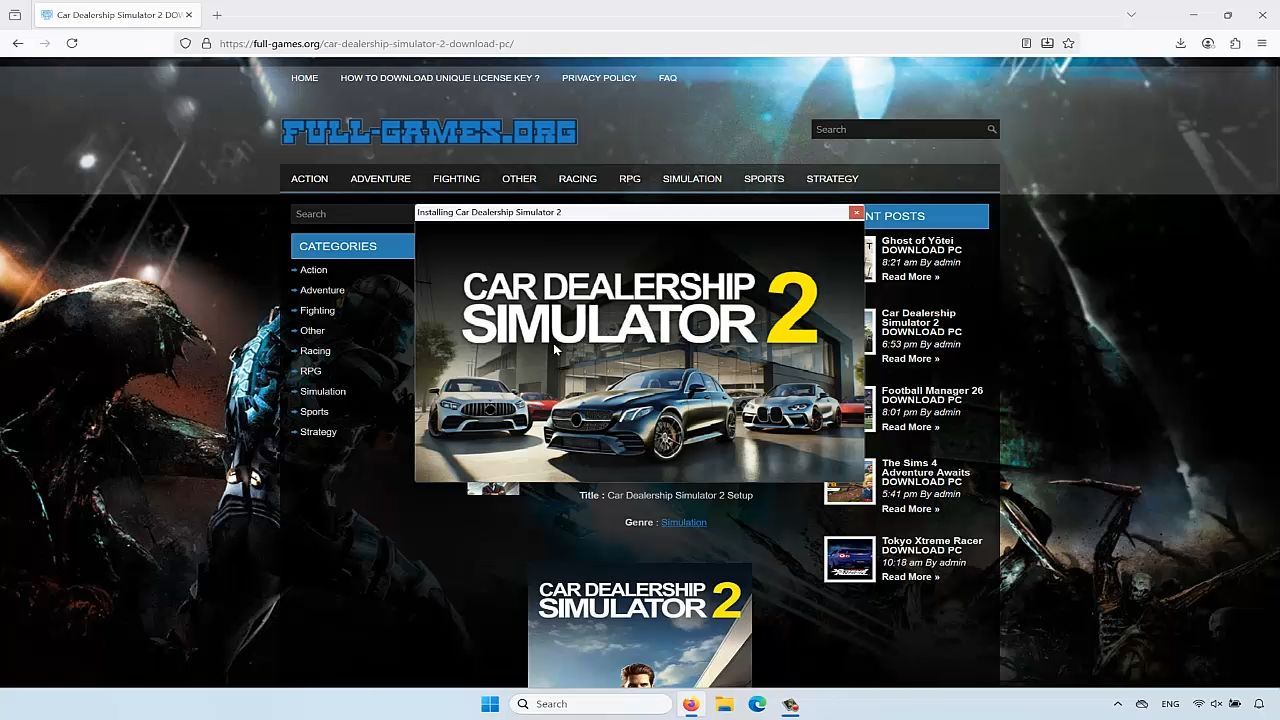Select the RACING nav category
Viewport: 1280px width, 720px height.
(x=577, y=179)
